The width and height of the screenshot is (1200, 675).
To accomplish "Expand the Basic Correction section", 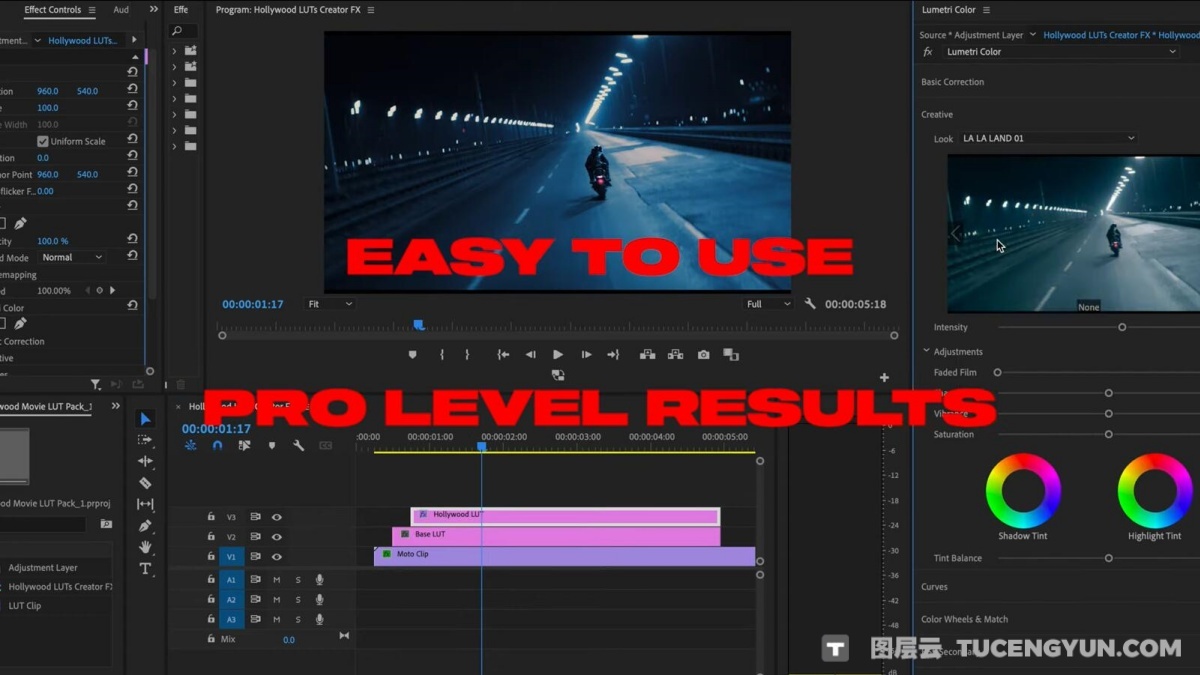I will (952, 82).
